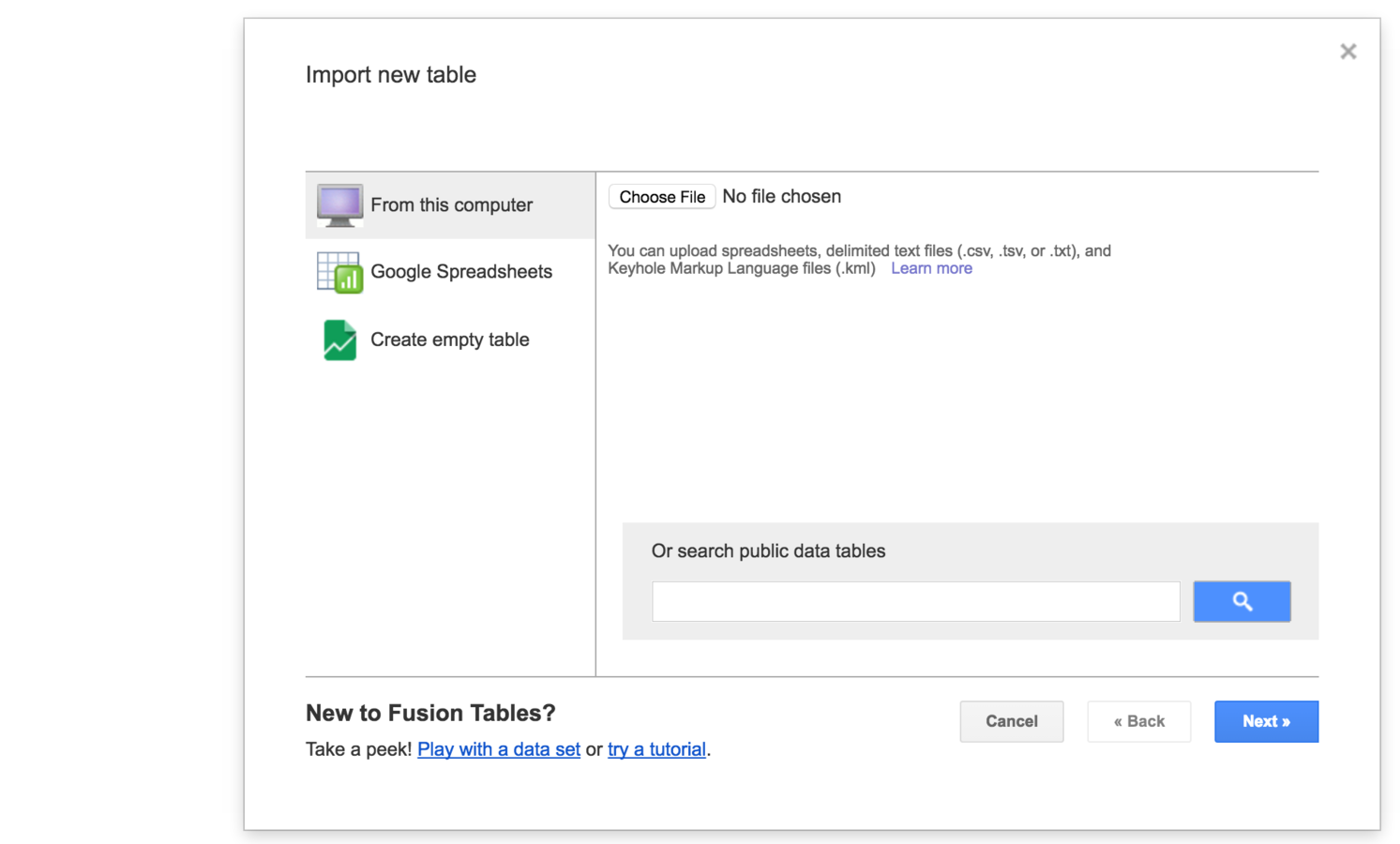Close the Import new table dialog

click(1348, 52)
